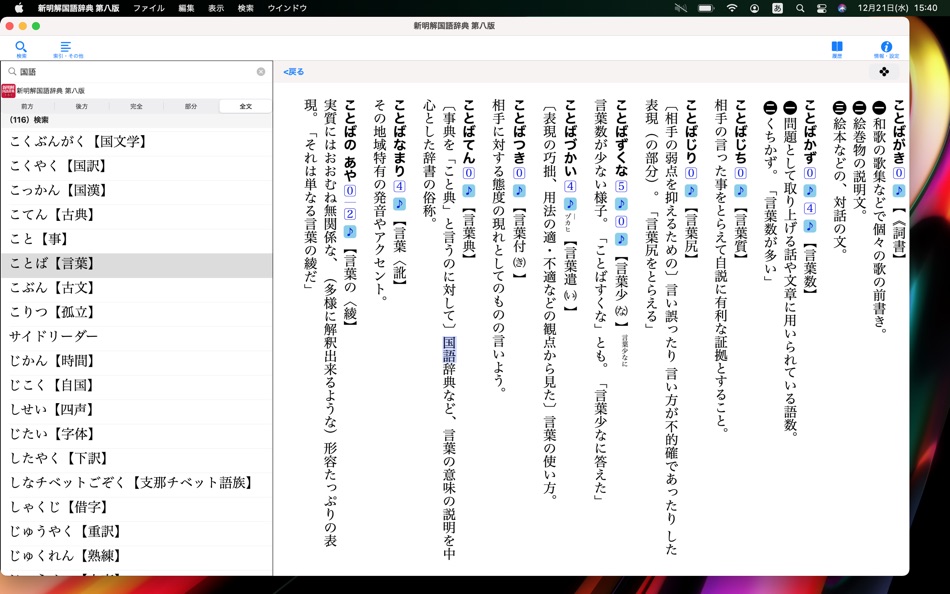This screenshot has height=594, width=950.
Task: Open Spotlight search in the menu bar
Action: click(x=800, y=8)
